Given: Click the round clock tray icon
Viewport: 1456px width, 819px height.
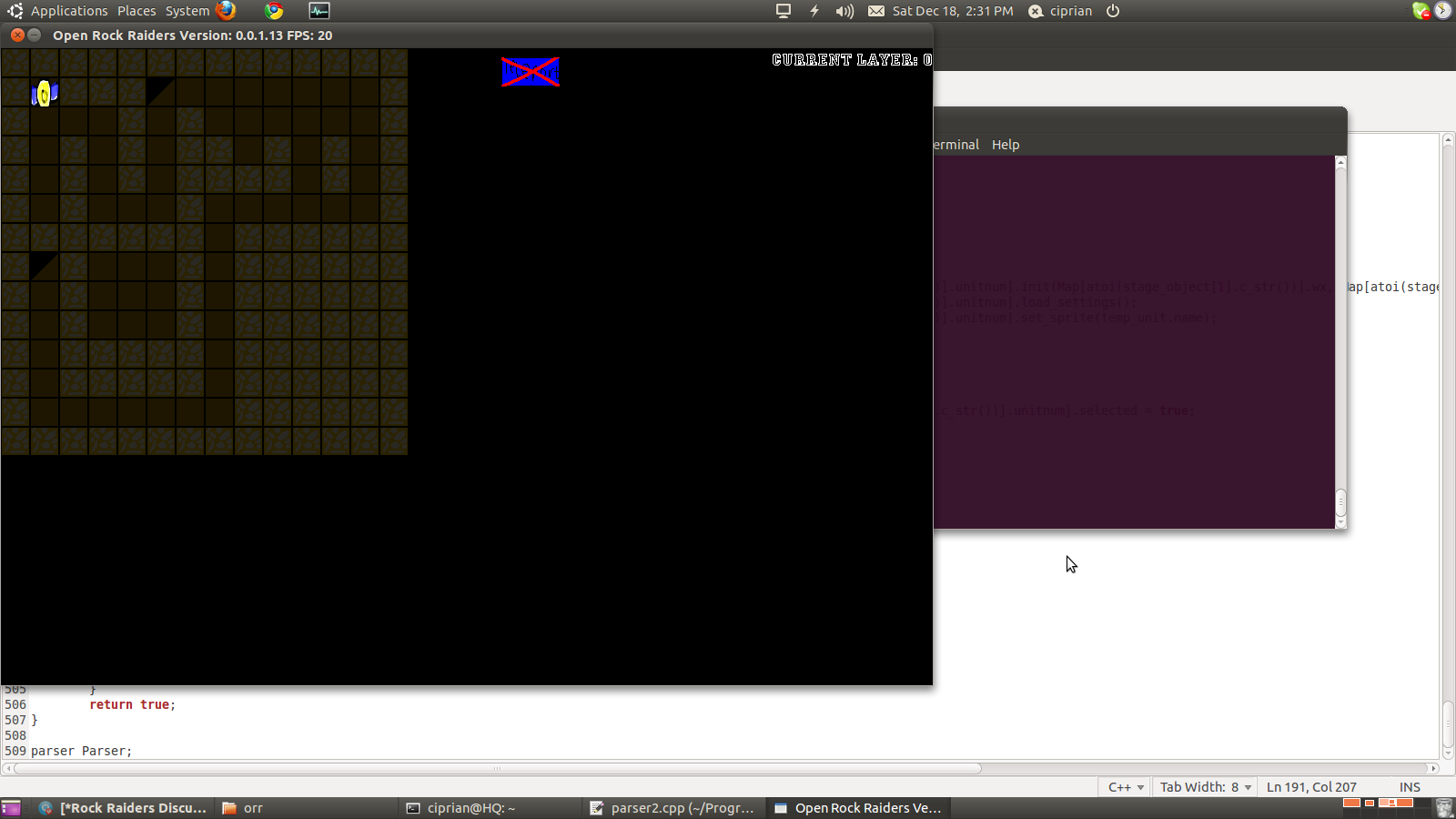Looking at the screenshot, I should point(1443,11).
